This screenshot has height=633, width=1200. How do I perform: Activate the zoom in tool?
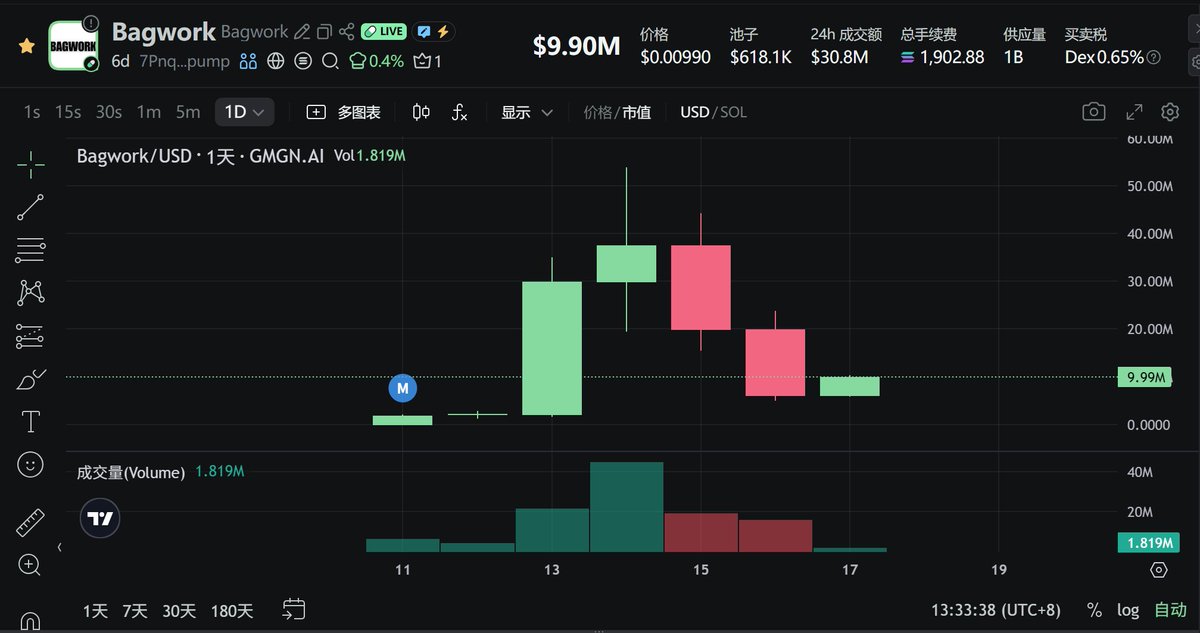click(x=30, y=565)
